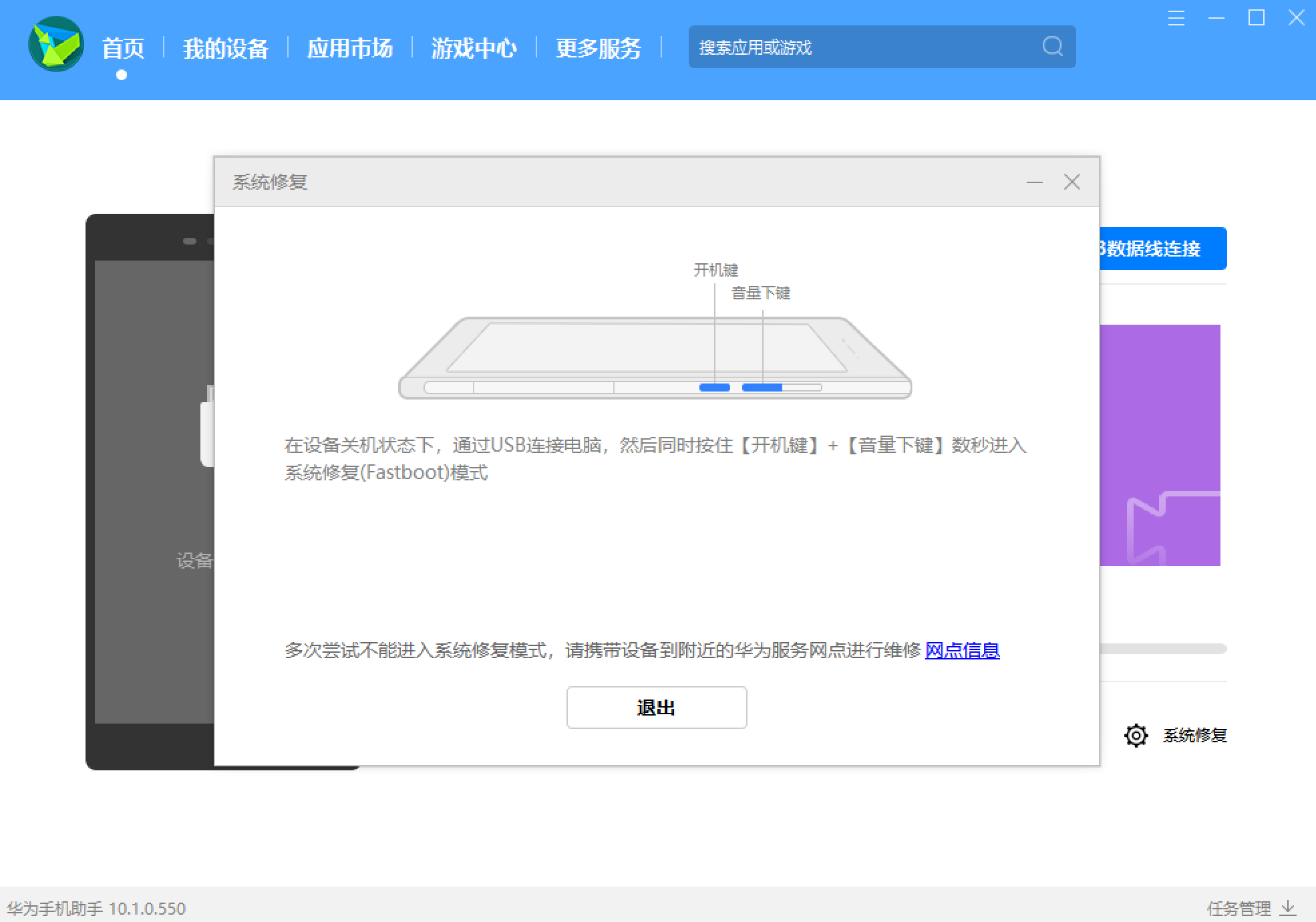Click the 退出 button
This screenshot has height=922, width=1316.
657,708
